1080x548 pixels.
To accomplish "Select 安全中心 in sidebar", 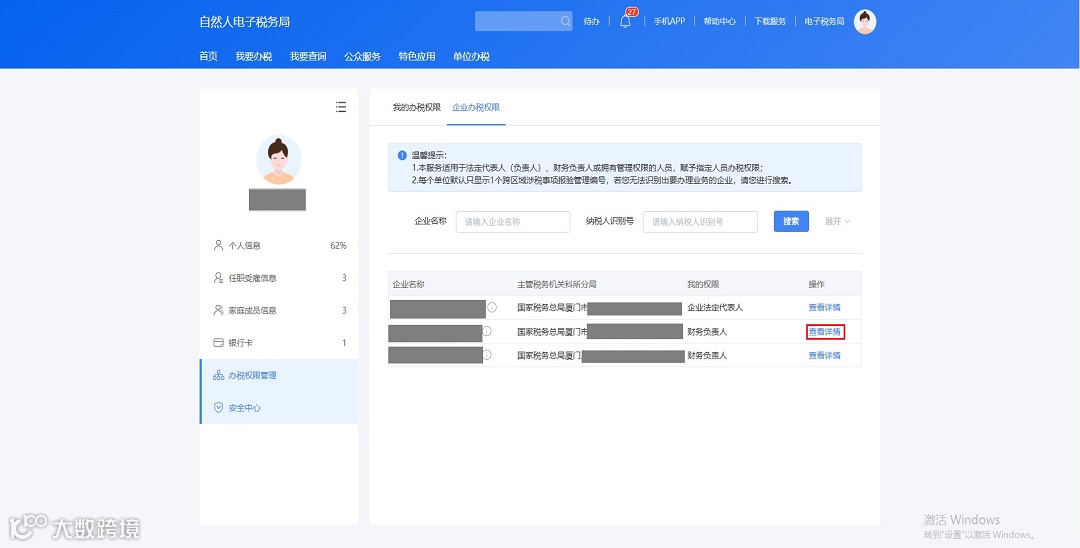I will [x=279, y=408].
